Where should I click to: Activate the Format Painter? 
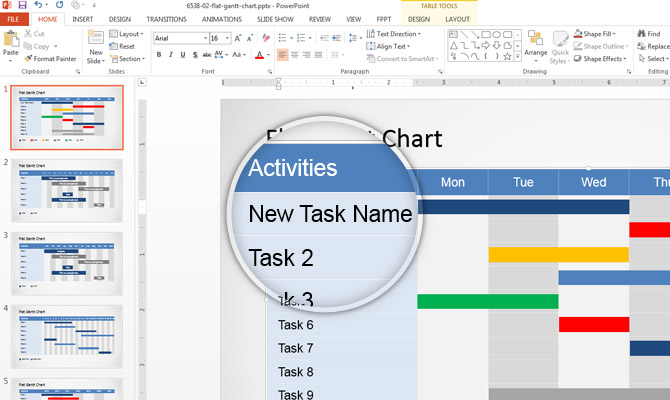pyautogui.click(x=50, y=59)
